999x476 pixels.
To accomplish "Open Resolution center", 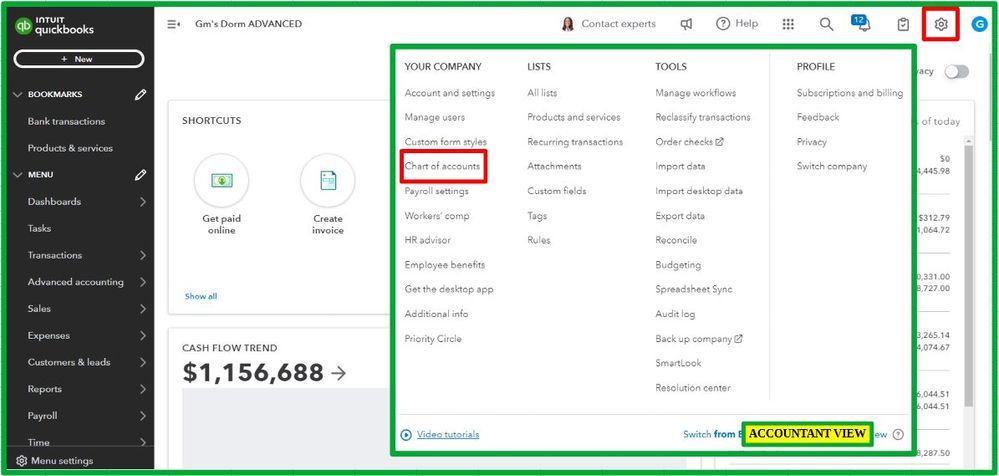I will pos(693,388).
